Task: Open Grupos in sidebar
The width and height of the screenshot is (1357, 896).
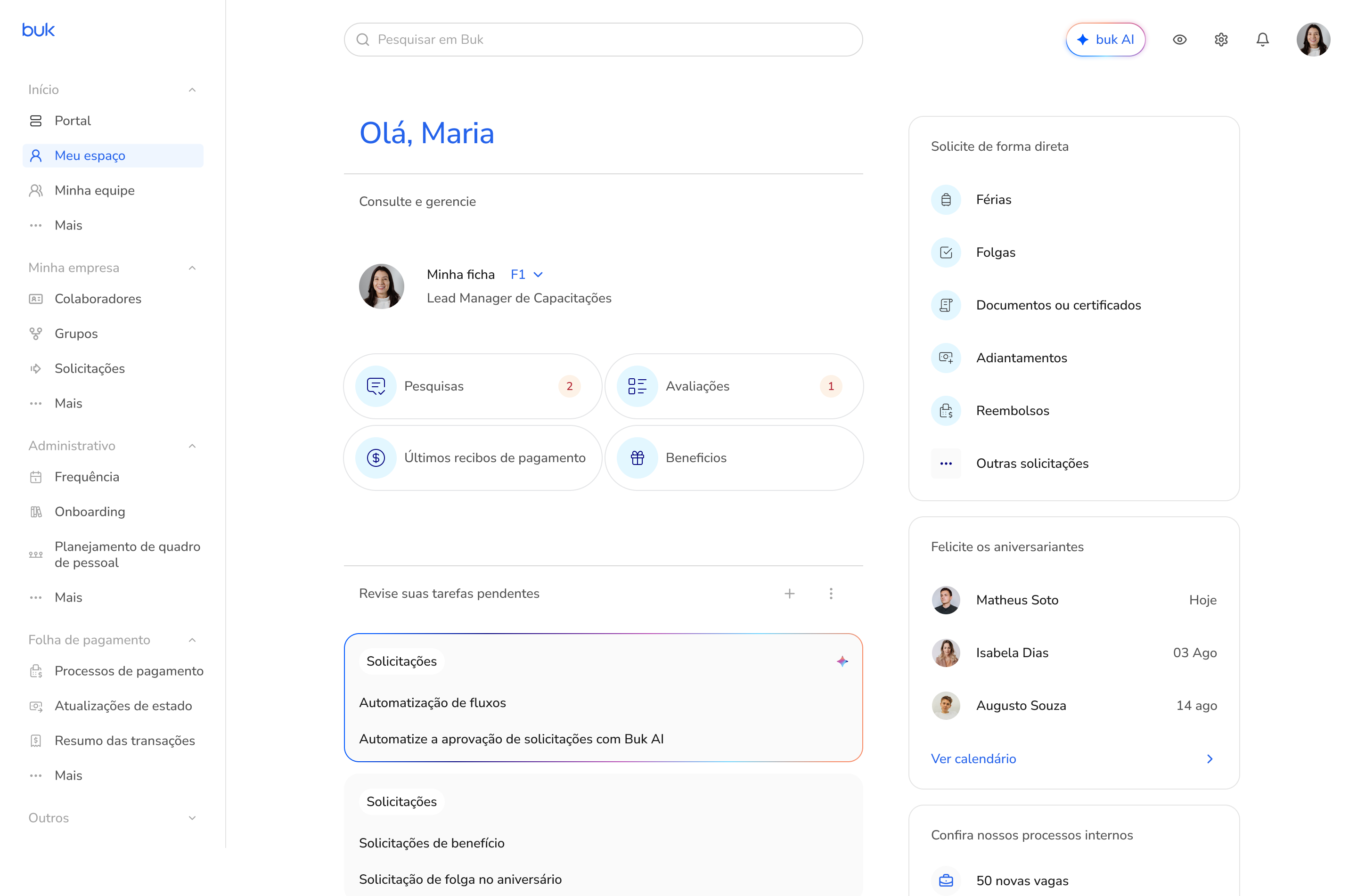Action: pos(113,334)
